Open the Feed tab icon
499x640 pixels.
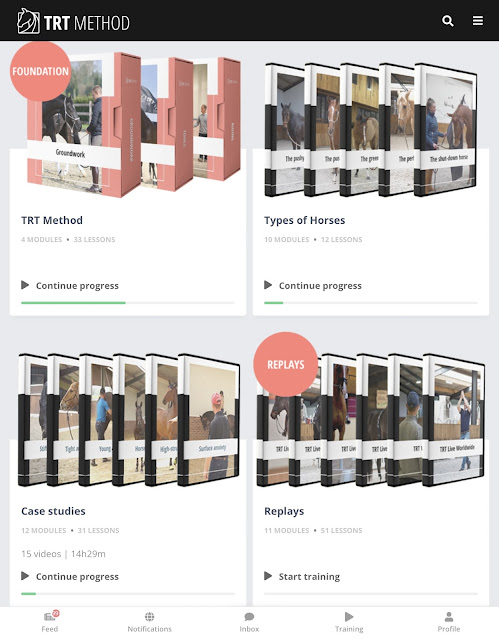point(50,616)
